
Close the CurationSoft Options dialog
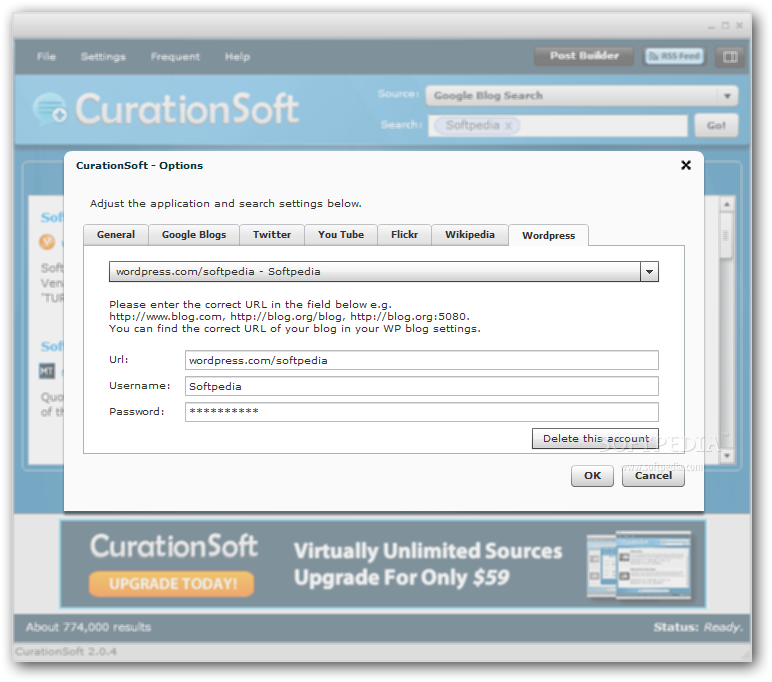point(685,165)
